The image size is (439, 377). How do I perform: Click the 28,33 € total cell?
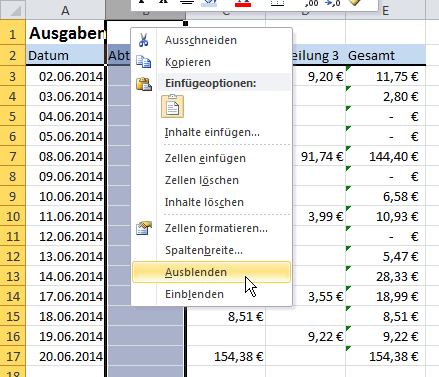click(386, 276)
